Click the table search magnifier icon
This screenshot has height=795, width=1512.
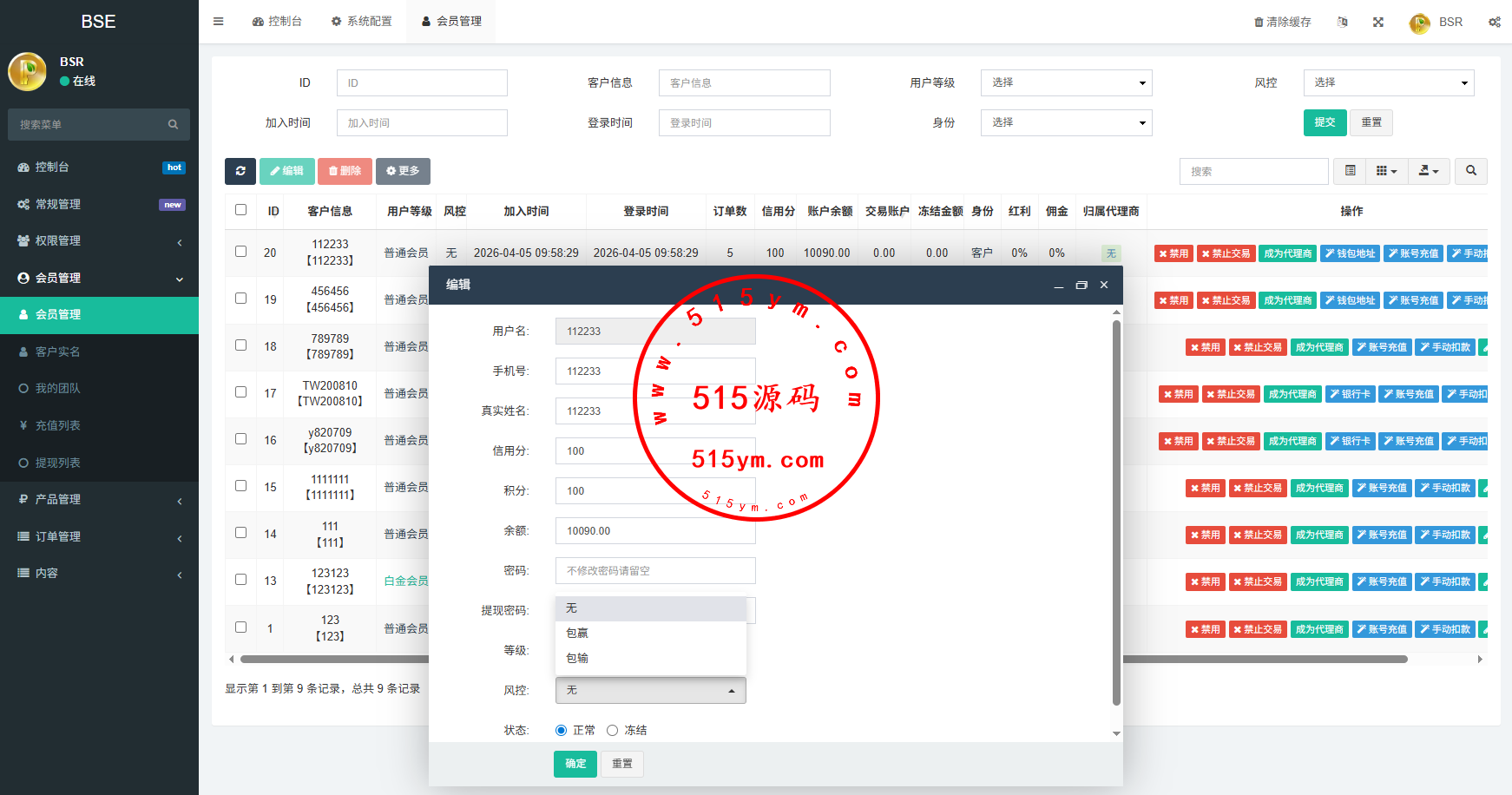1471,171
